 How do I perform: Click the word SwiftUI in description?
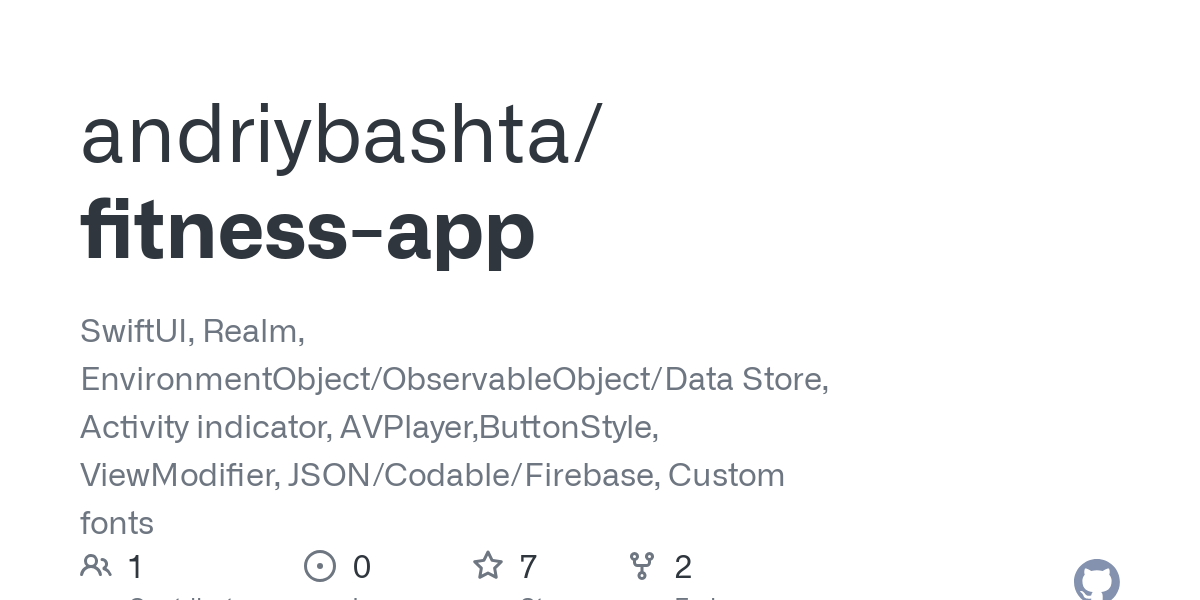point(134,331)
